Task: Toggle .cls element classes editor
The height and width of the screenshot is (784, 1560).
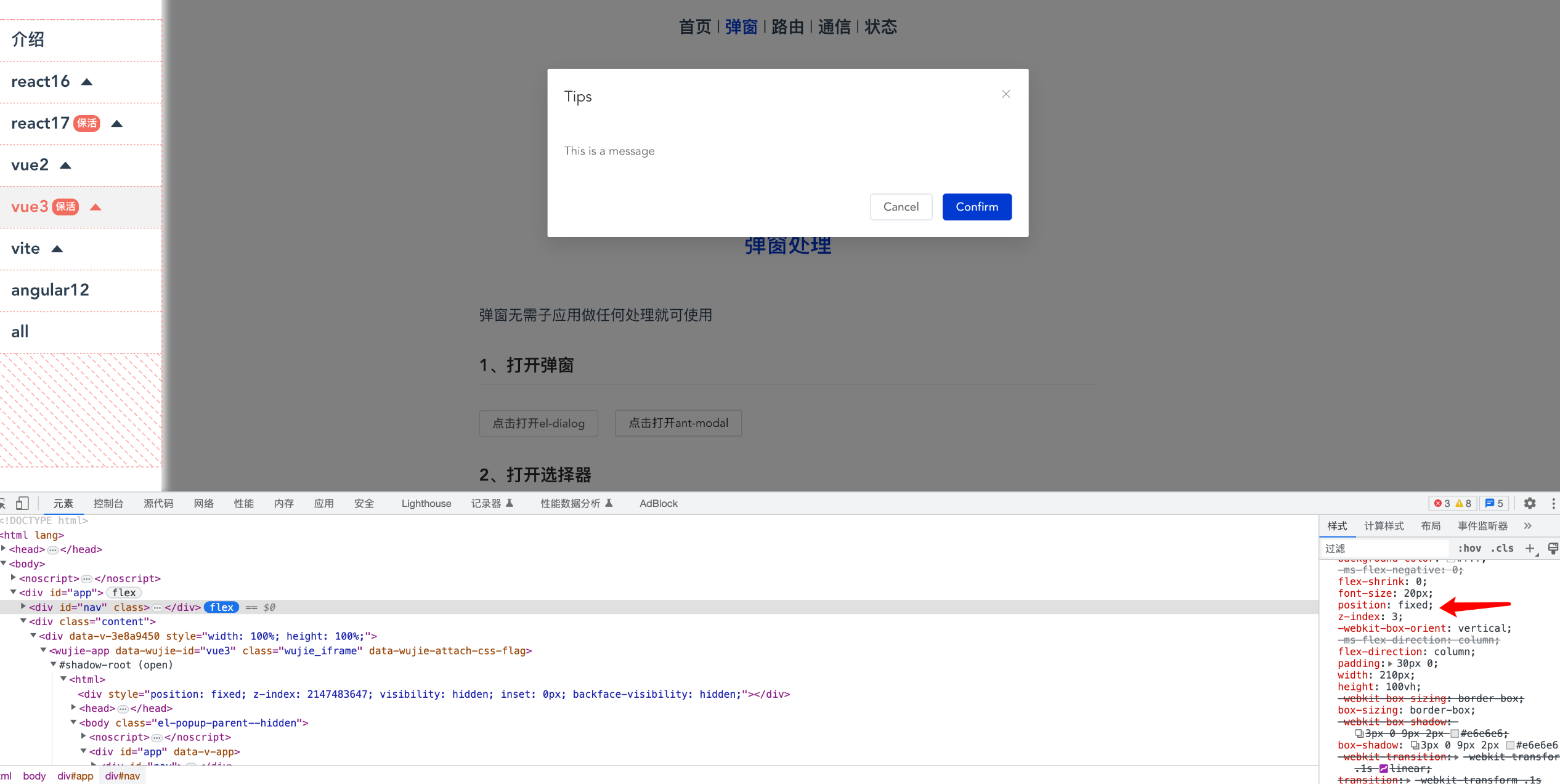Action: (x=1503, y=548)
